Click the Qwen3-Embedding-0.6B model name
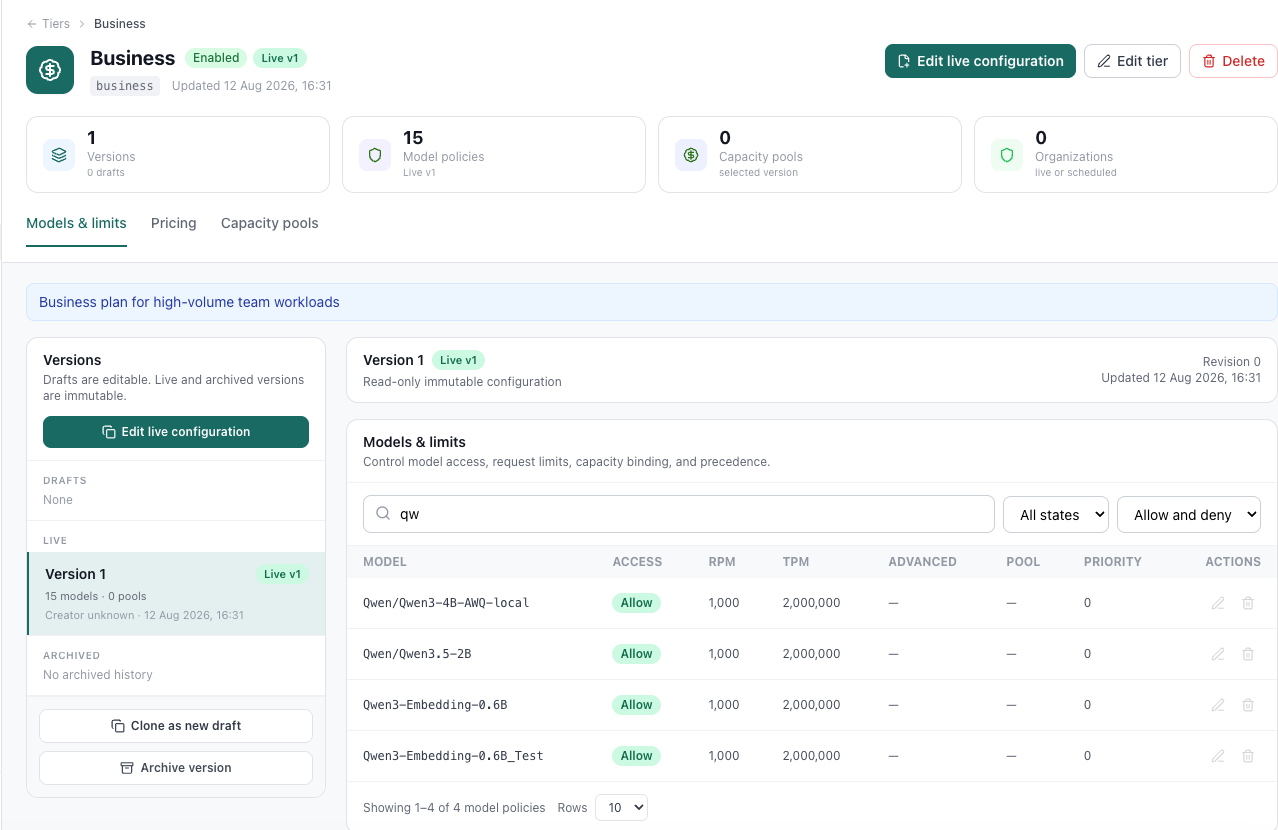 [435, 705]
